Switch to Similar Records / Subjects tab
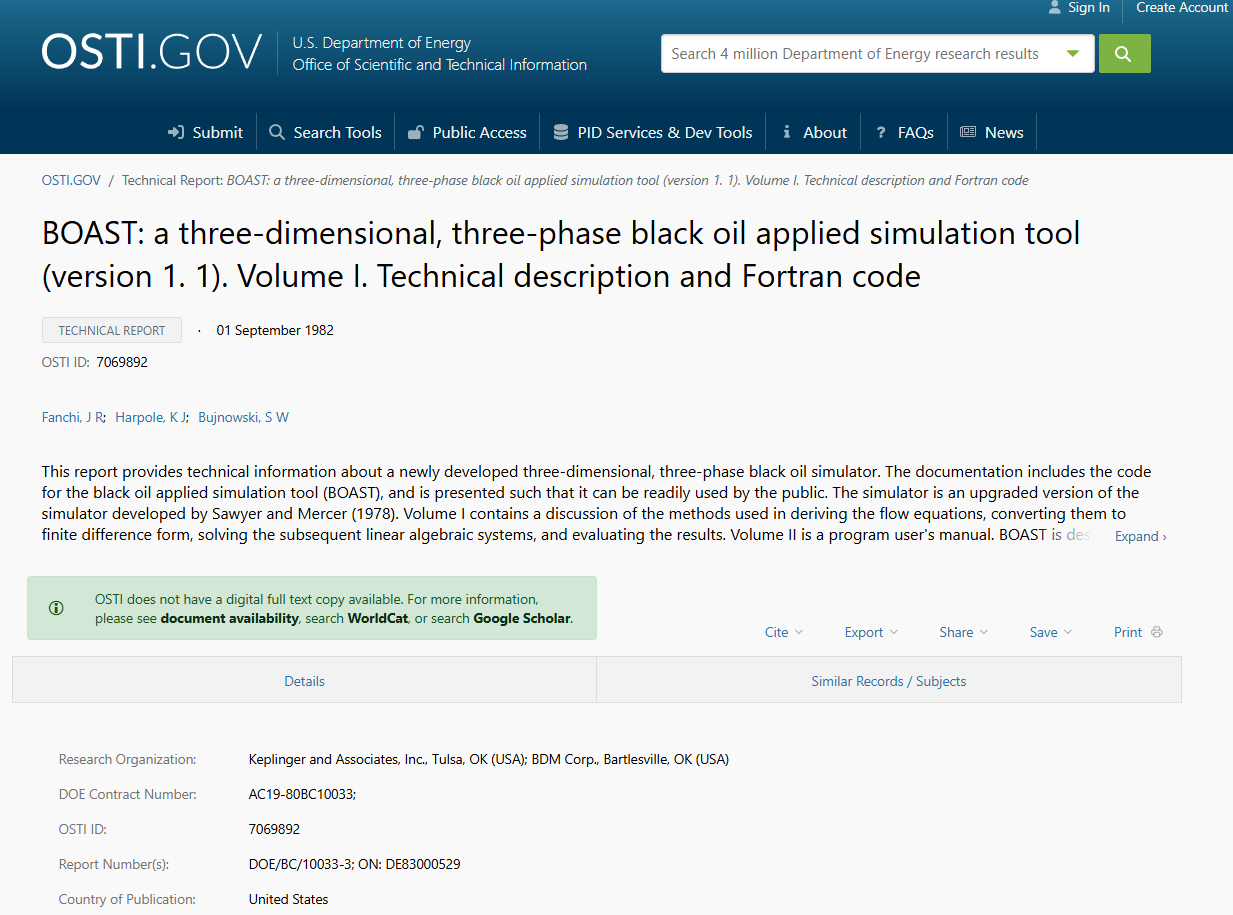1233x915 pixels. [889, 681]
